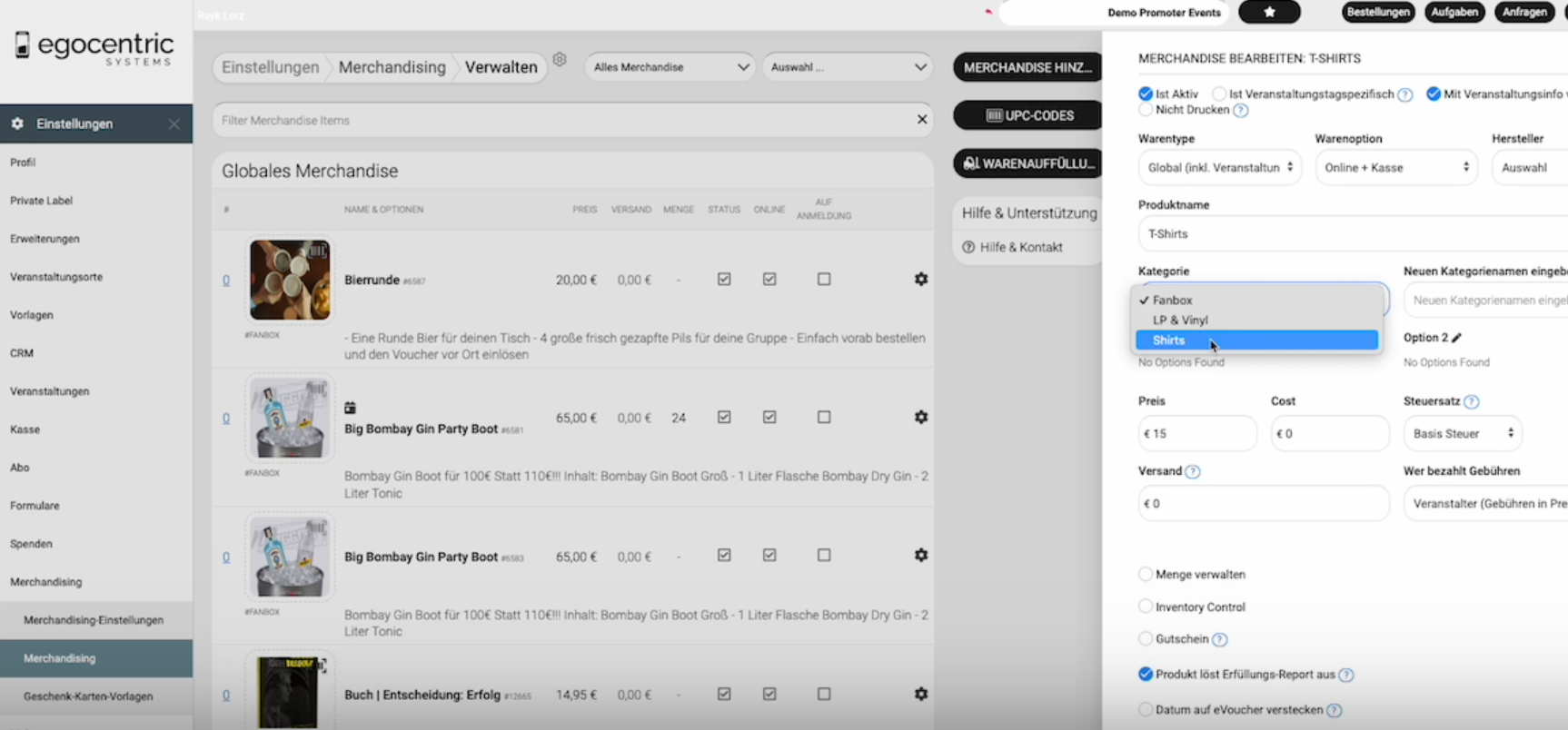Toggle Auf Anmeldung checkbox for Bierrunde

(823, 280)
